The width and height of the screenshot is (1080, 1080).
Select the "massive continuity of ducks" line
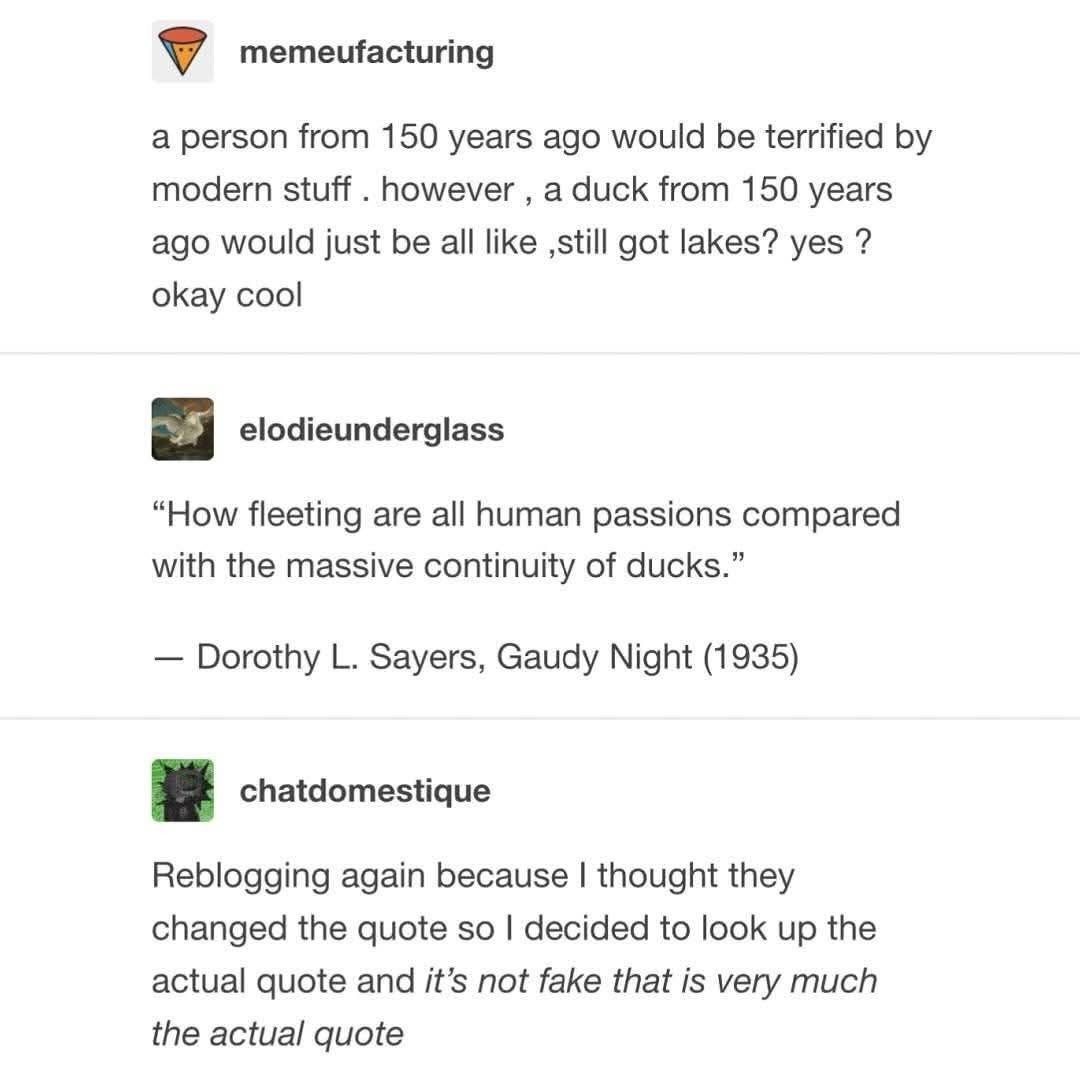[x=450, y=566]
